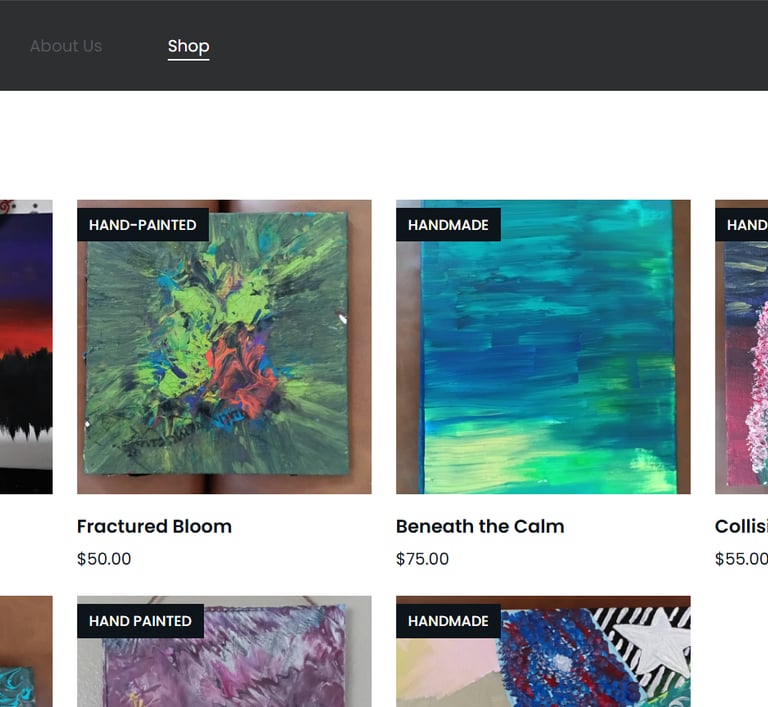Viewport: 768px width, 707px height.
Task: Click the HAND-PAINTED badge on Fractured Bloom
Action: pos(143,225)
